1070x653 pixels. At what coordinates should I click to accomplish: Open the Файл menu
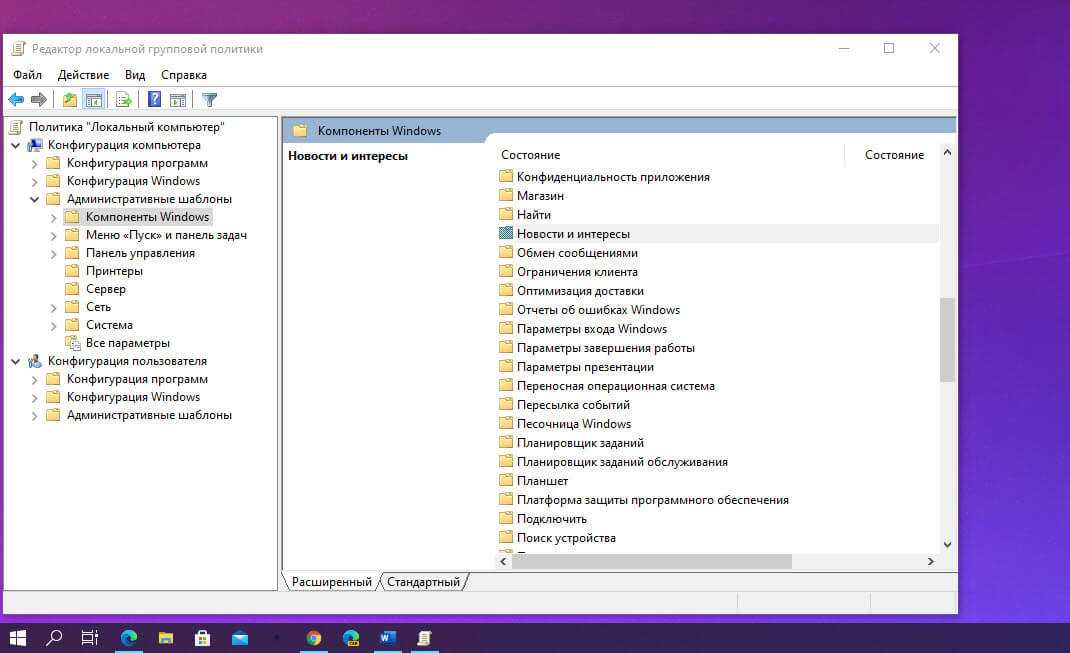27,75
